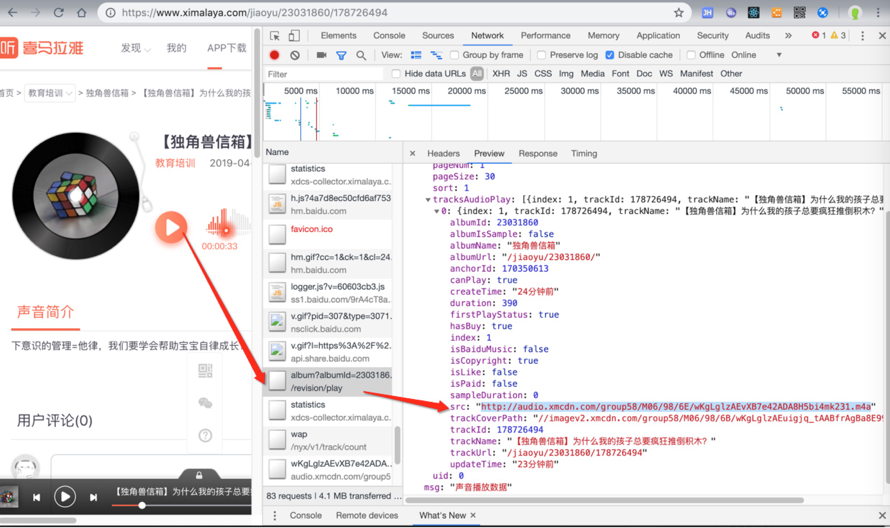This screenshot has height=528, width=890.
Task: Collapse the 0 index track object
Action: point(436,211)
